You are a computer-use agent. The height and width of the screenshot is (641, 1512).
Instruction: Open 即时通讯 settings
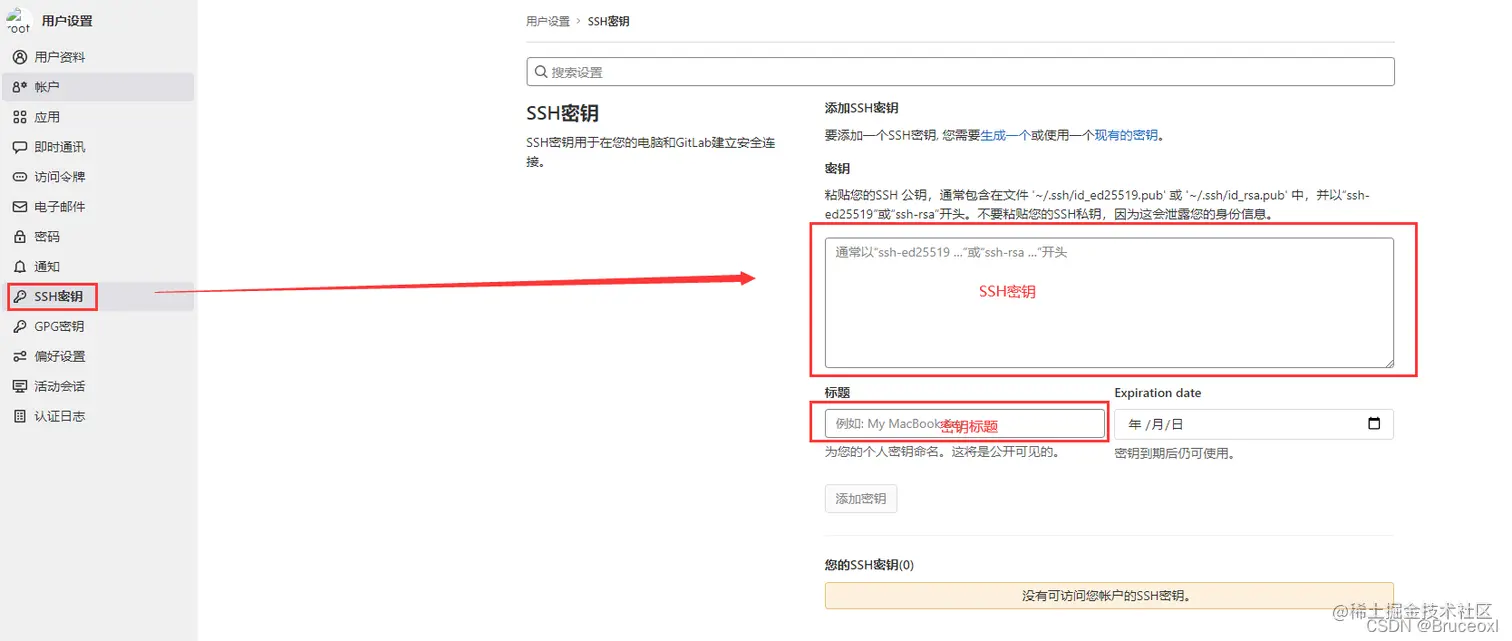[x=55, y=147]
